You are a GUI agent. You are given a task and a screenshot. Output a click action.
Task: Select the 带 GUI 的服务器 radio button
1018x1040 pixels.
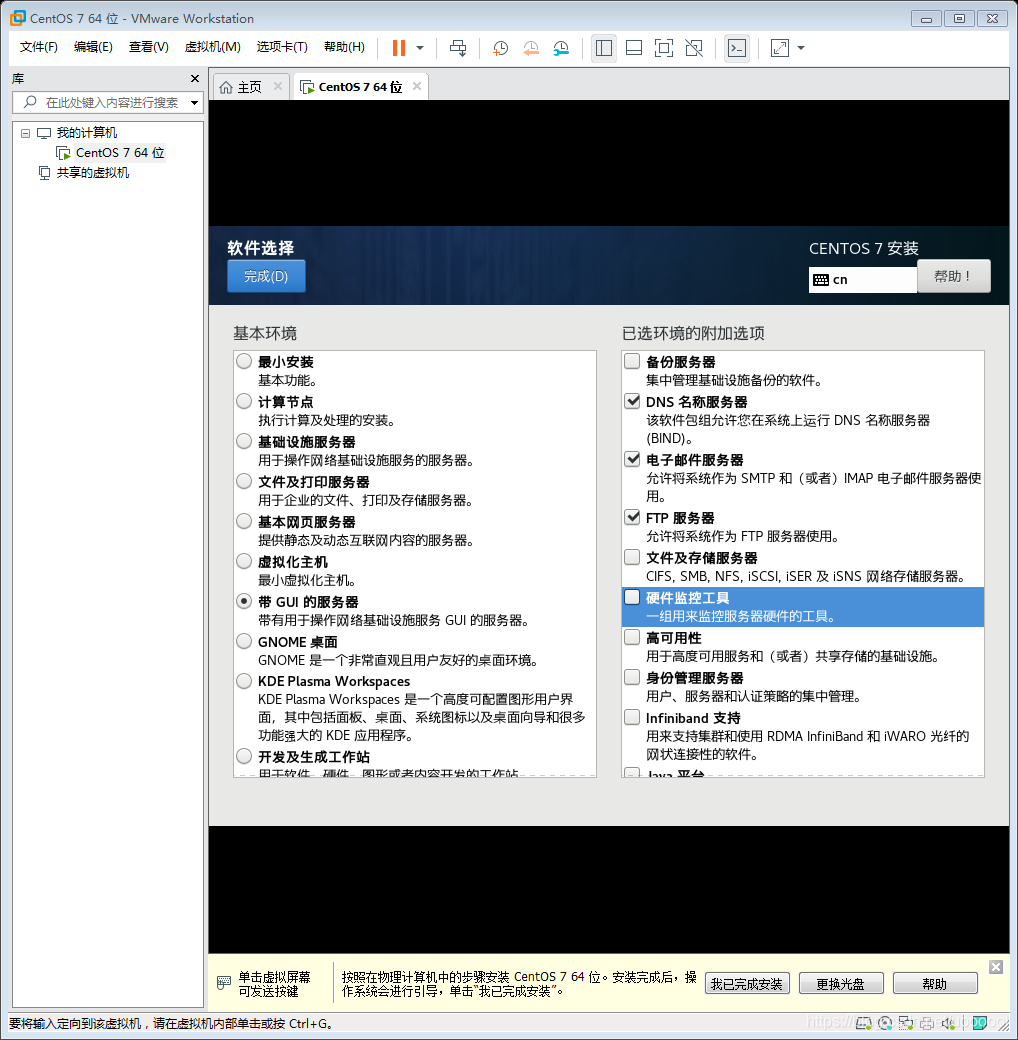[244, 602]
